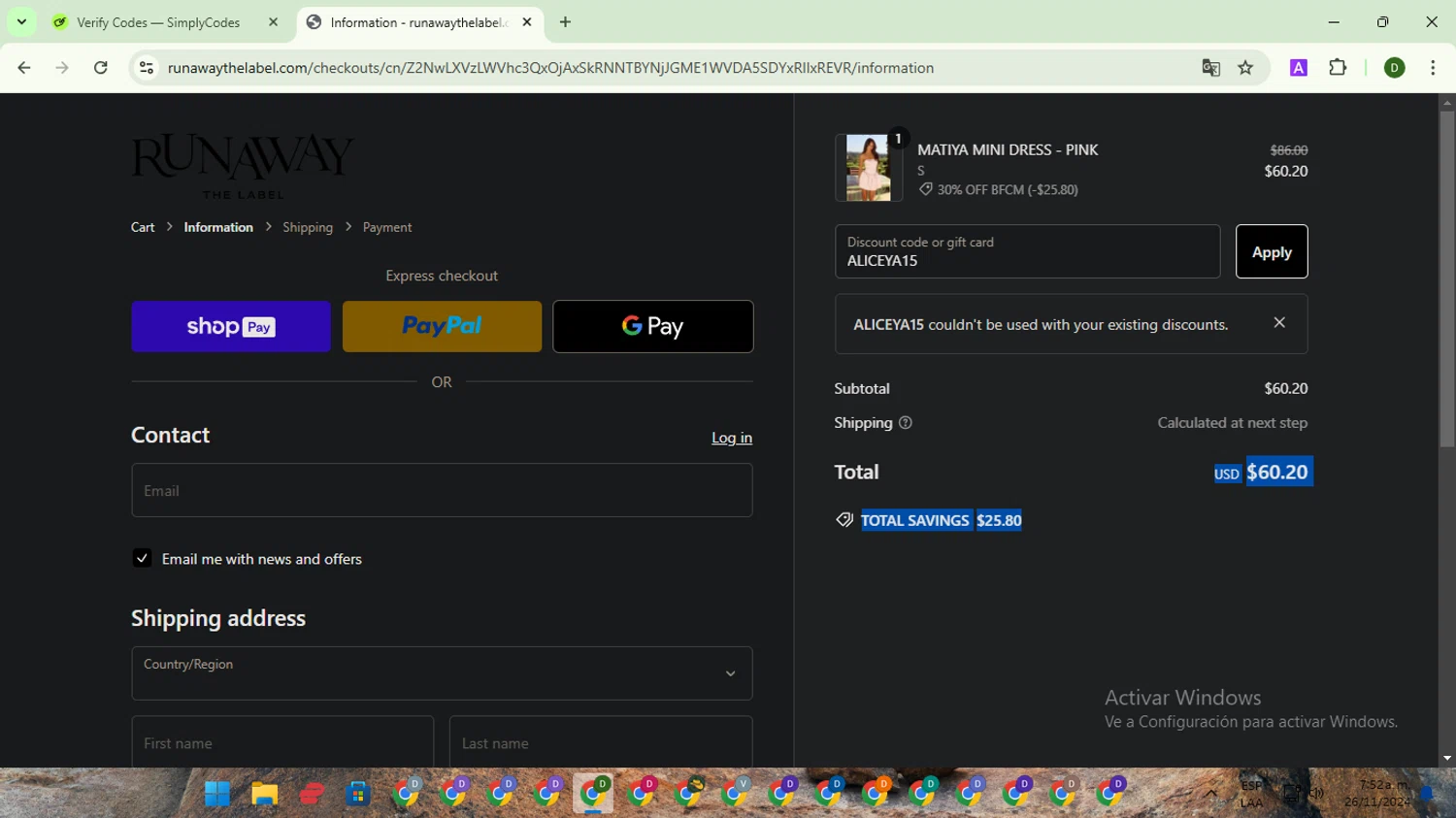Select Information breadcrumb step

coord(218,227)
